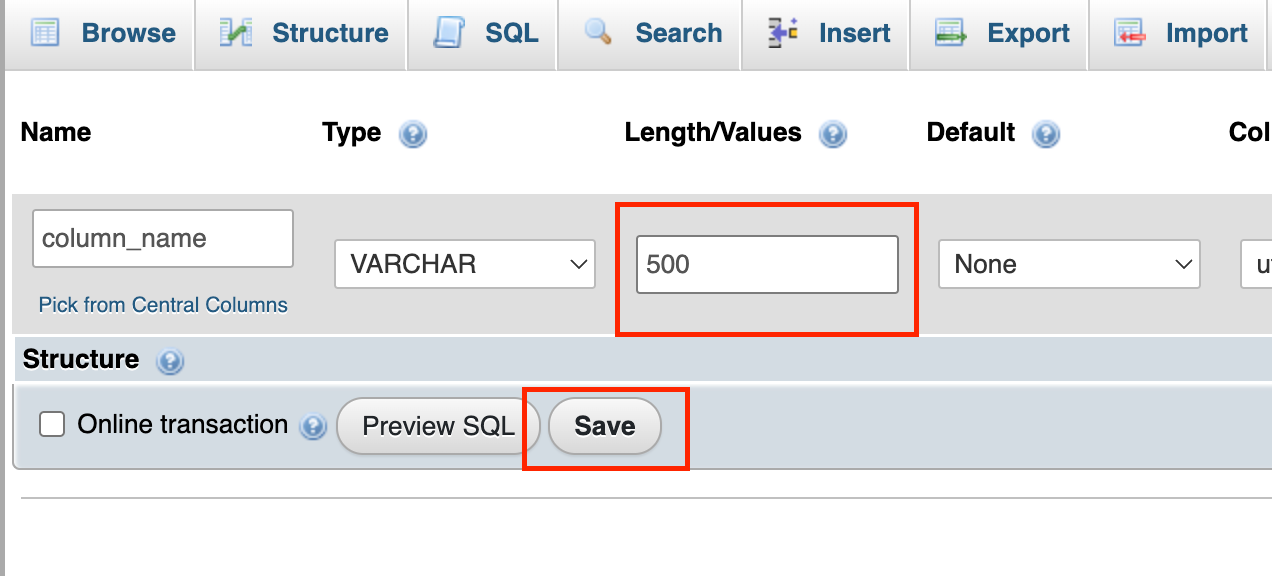Open the SQL query icon
1272x576 pixels.
pyautogui.click(x=448, y=32)
